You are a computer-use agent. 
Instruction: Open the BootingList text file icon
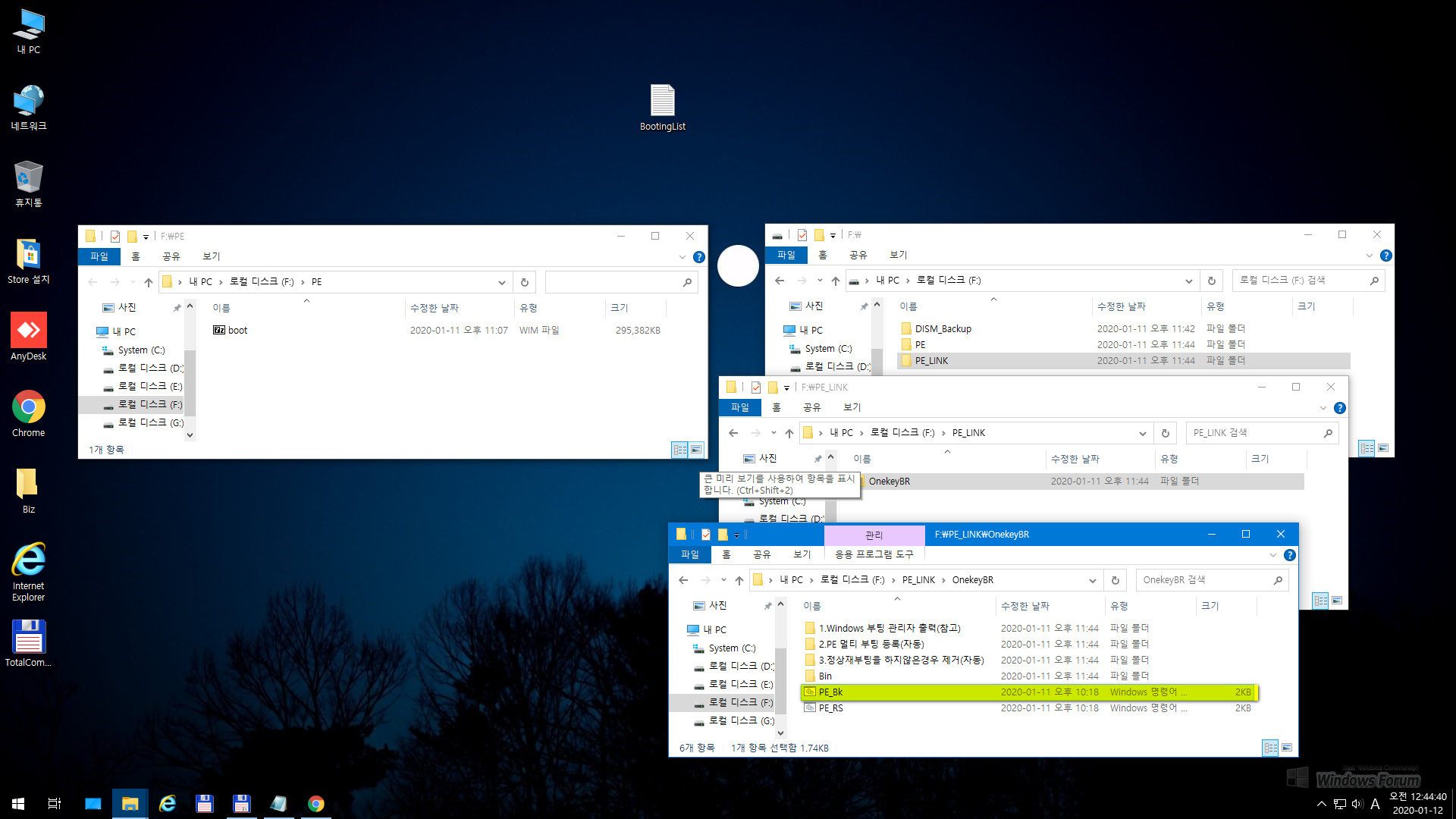[x=663, y=107]
